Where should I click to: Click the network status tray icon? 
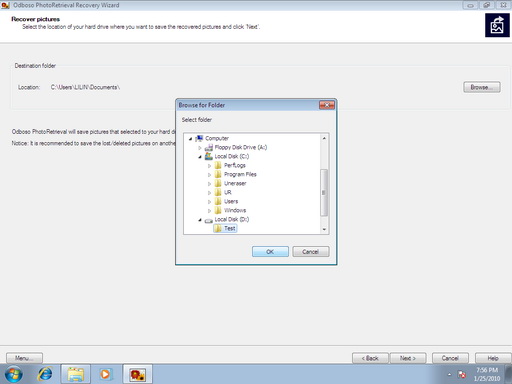click(462, 374)
